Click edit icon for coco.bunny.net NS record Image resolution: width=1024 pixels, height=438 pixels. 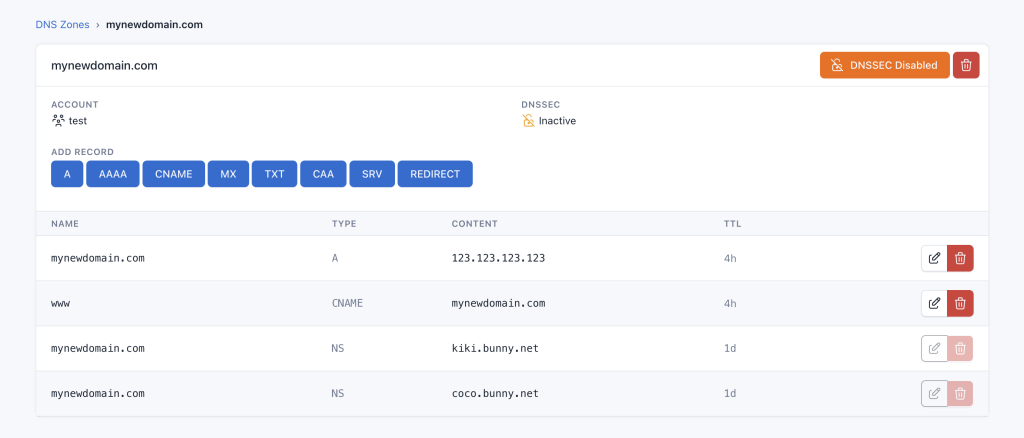(934, 394)
